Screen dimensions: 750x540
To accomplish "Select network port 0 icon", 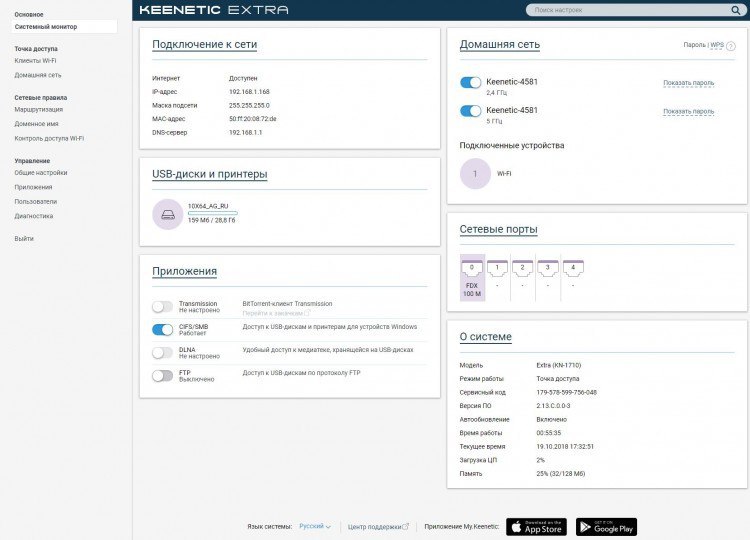I will [x=472, y=268].
